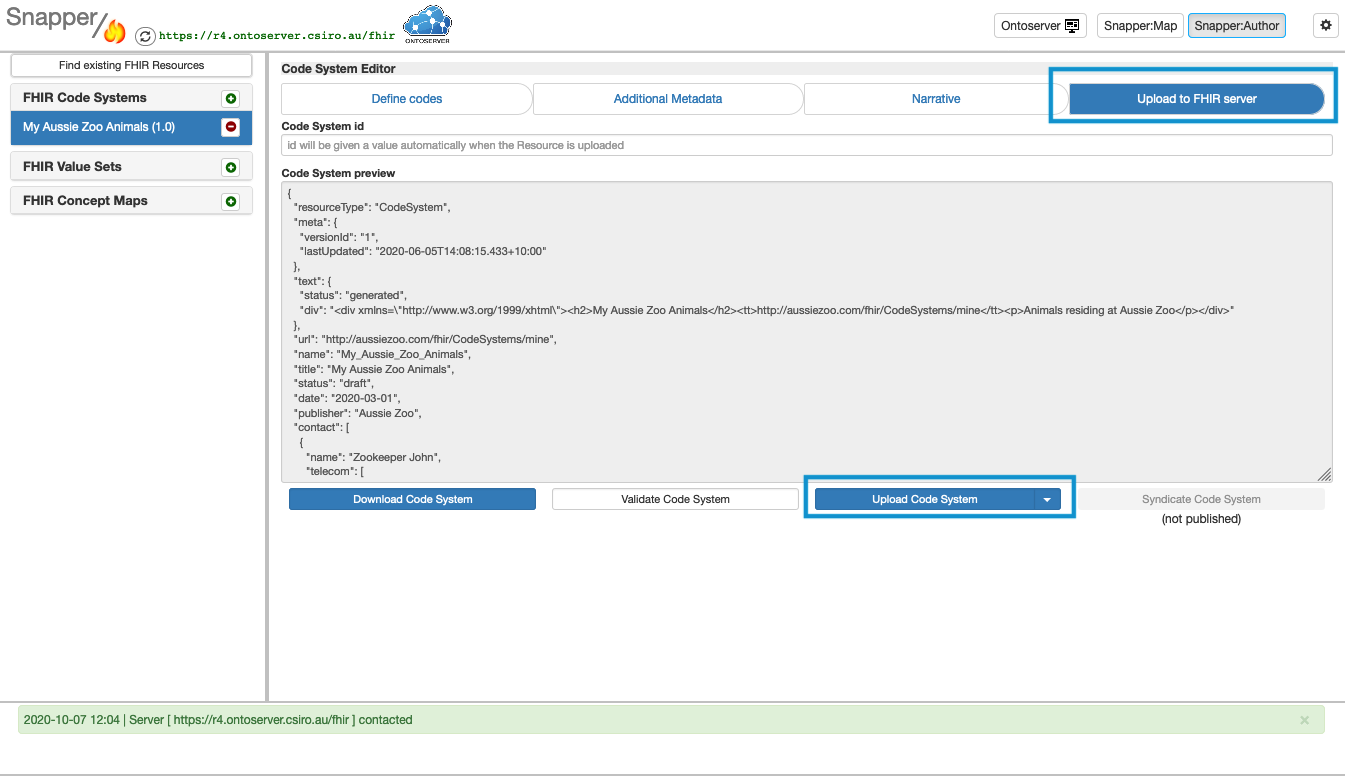This screenshot has width=1347, height=777.
Task: Click Upload Code System button
Action: [x=925, y=499]
